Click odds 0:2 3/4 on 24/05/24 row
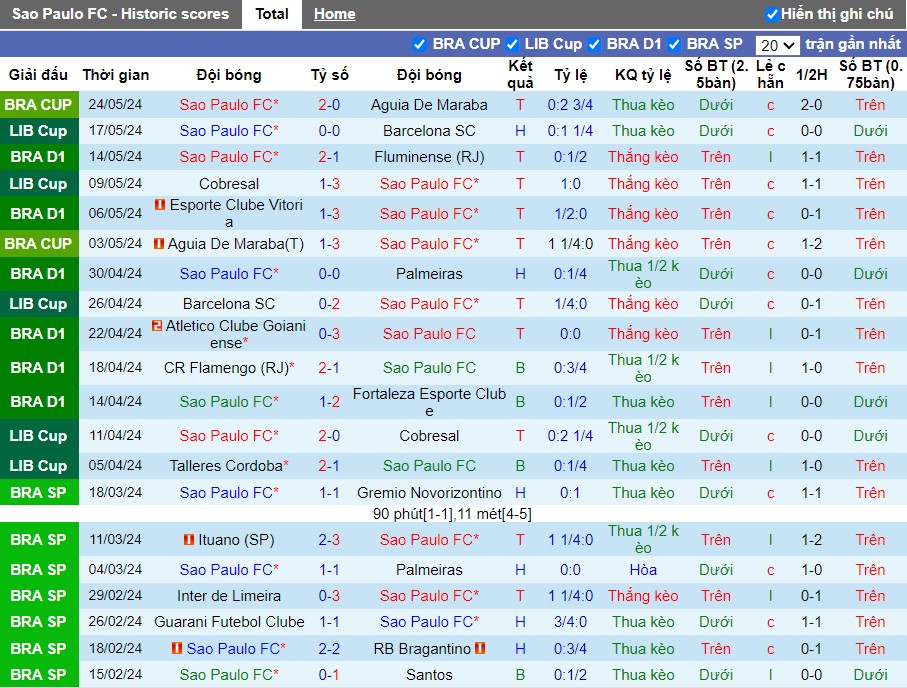The image size is (907, 688). point(570,105)
